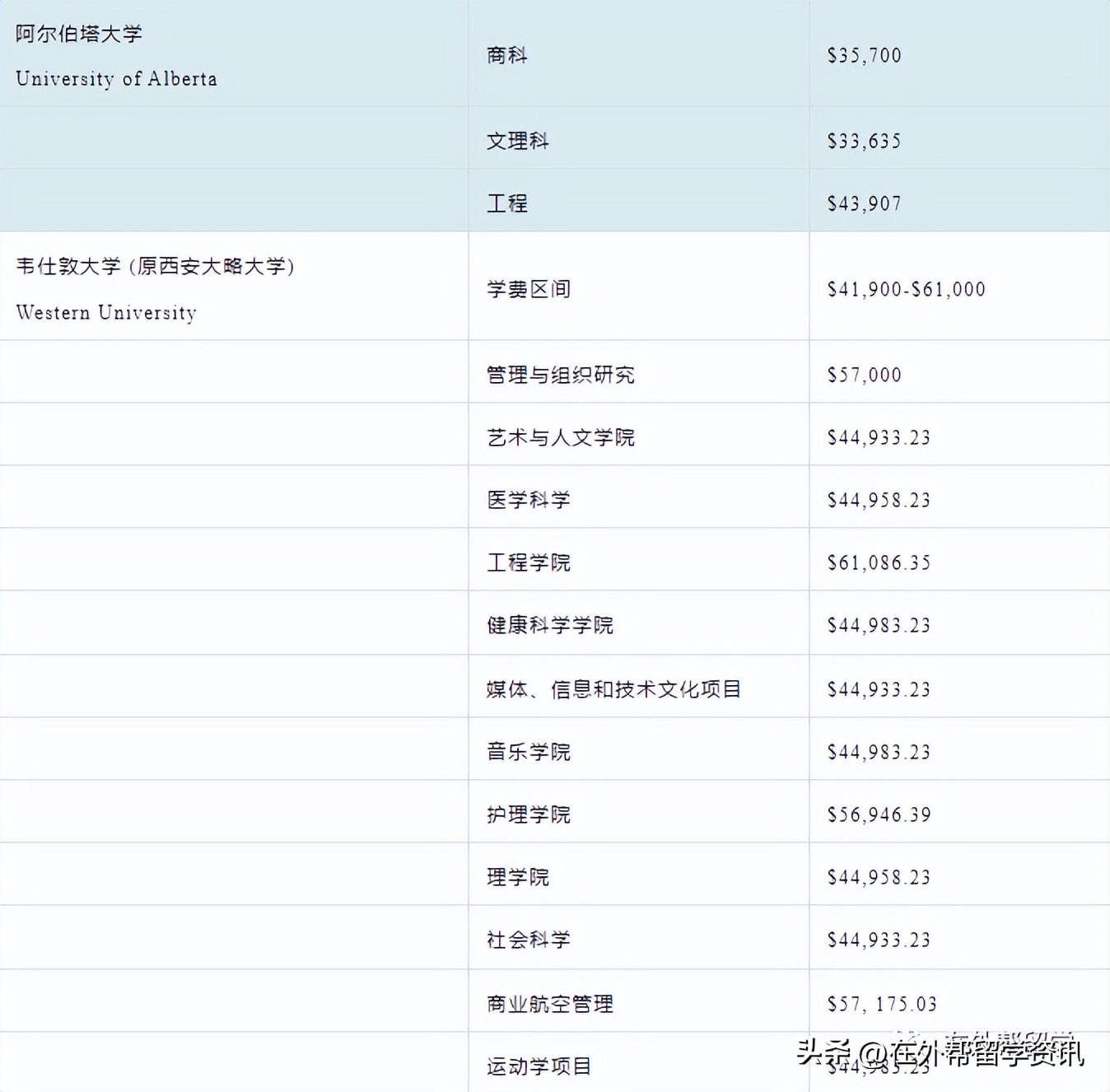Click the 工程学院 program label
The image size is (1110, 1092).
pos(527,562)
